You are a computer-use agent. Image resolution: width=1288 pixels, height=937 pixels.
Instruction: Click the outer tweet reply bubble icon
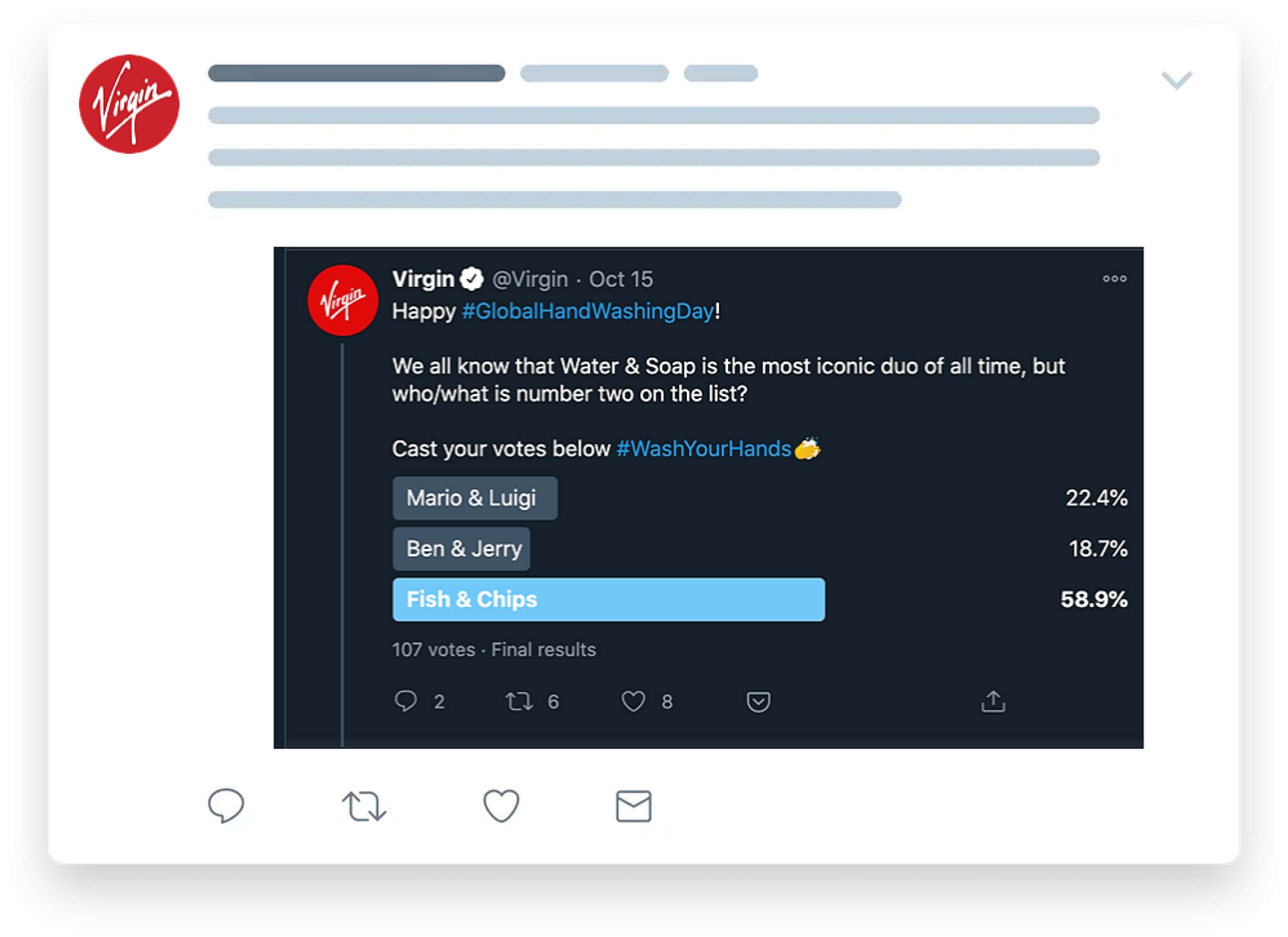point(226,805)
